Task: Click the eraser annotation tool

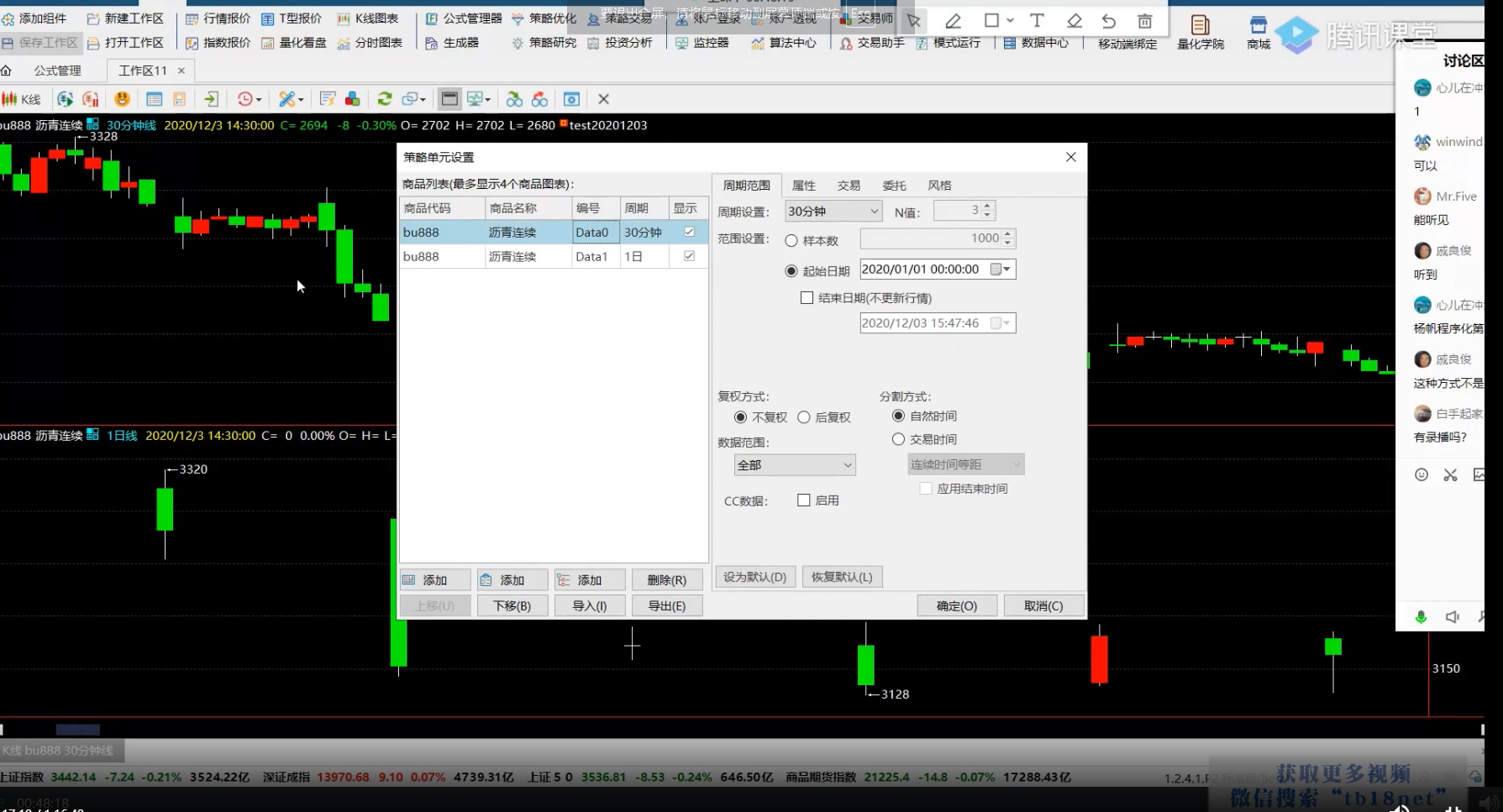Action: pos(1074,21)
